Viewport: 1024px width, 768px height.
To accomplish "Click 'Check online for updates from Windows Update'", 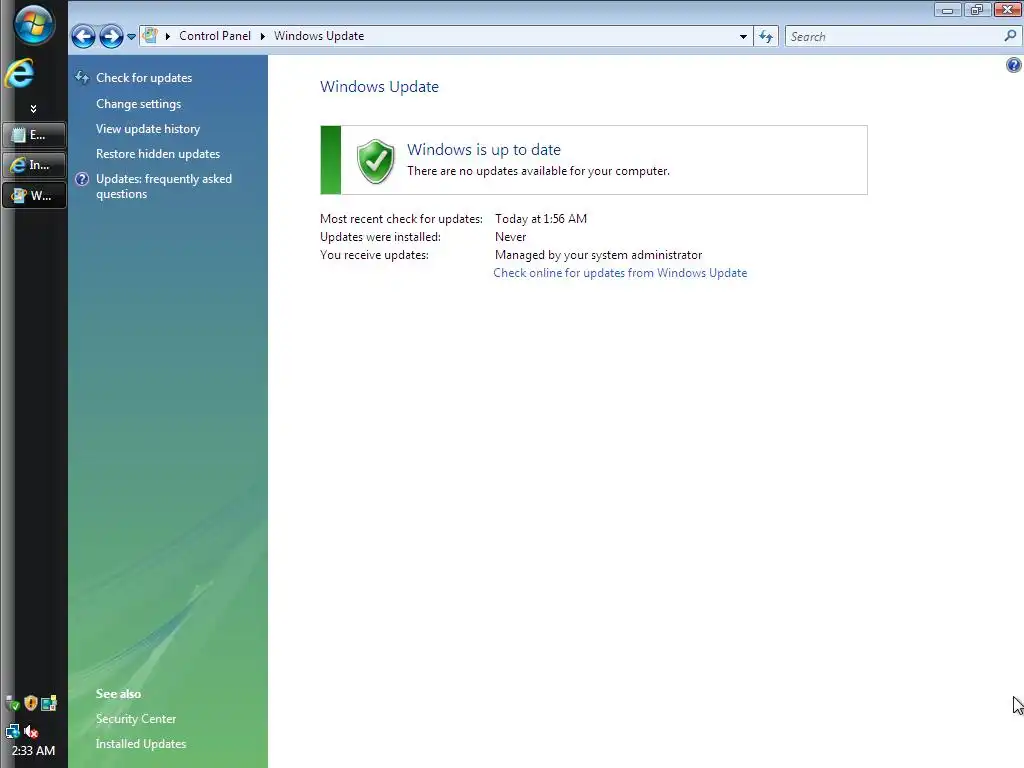I will [620, 273].
